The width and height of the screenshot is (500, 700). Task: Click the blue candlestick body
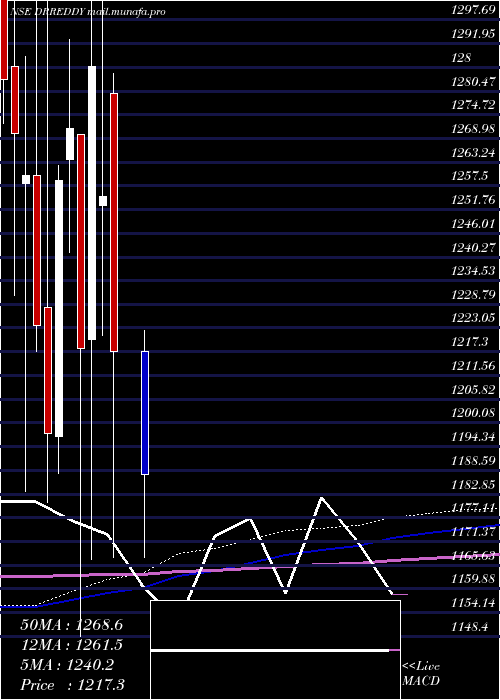(145, 413)
